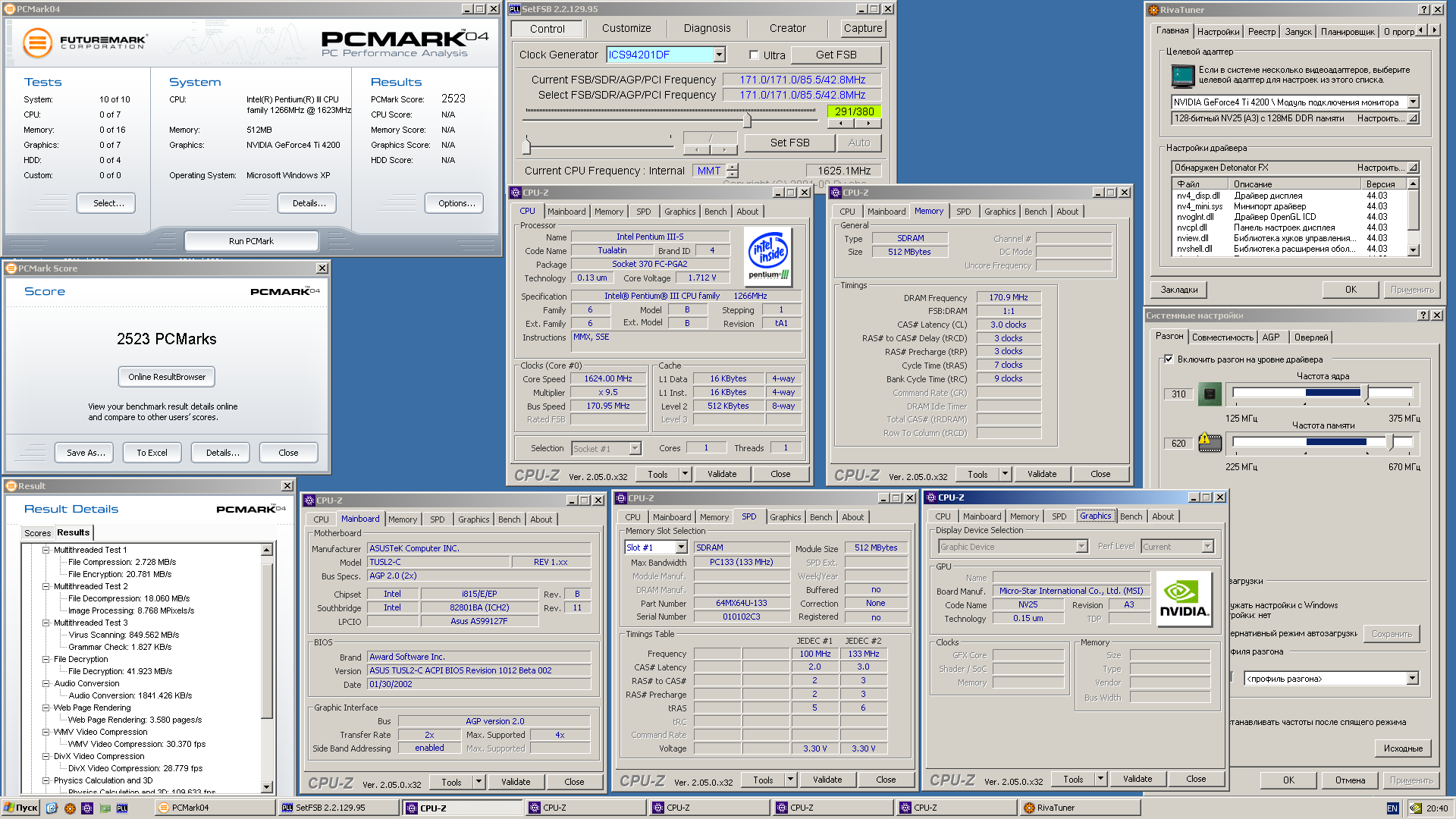
Task: Adjust the memory frequency slider thumb
Action: [x=1390, y=442]
